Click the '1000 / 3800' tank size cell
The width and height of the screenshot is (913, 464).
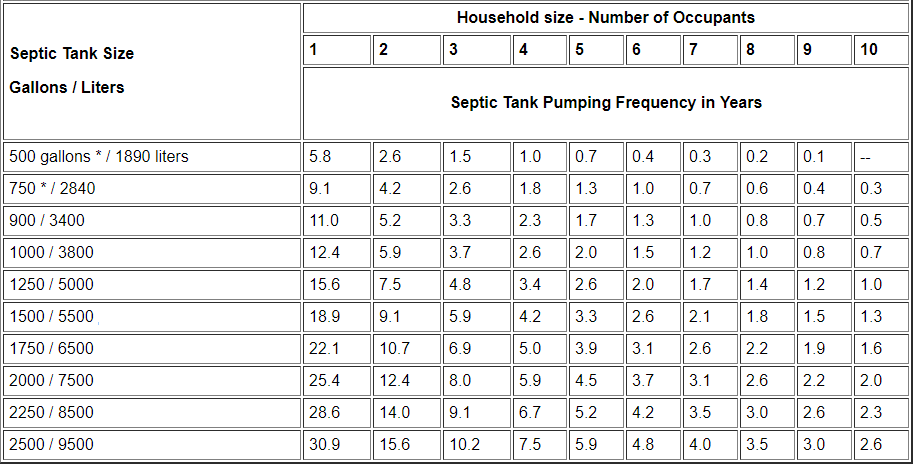click(x=51, y=252)
